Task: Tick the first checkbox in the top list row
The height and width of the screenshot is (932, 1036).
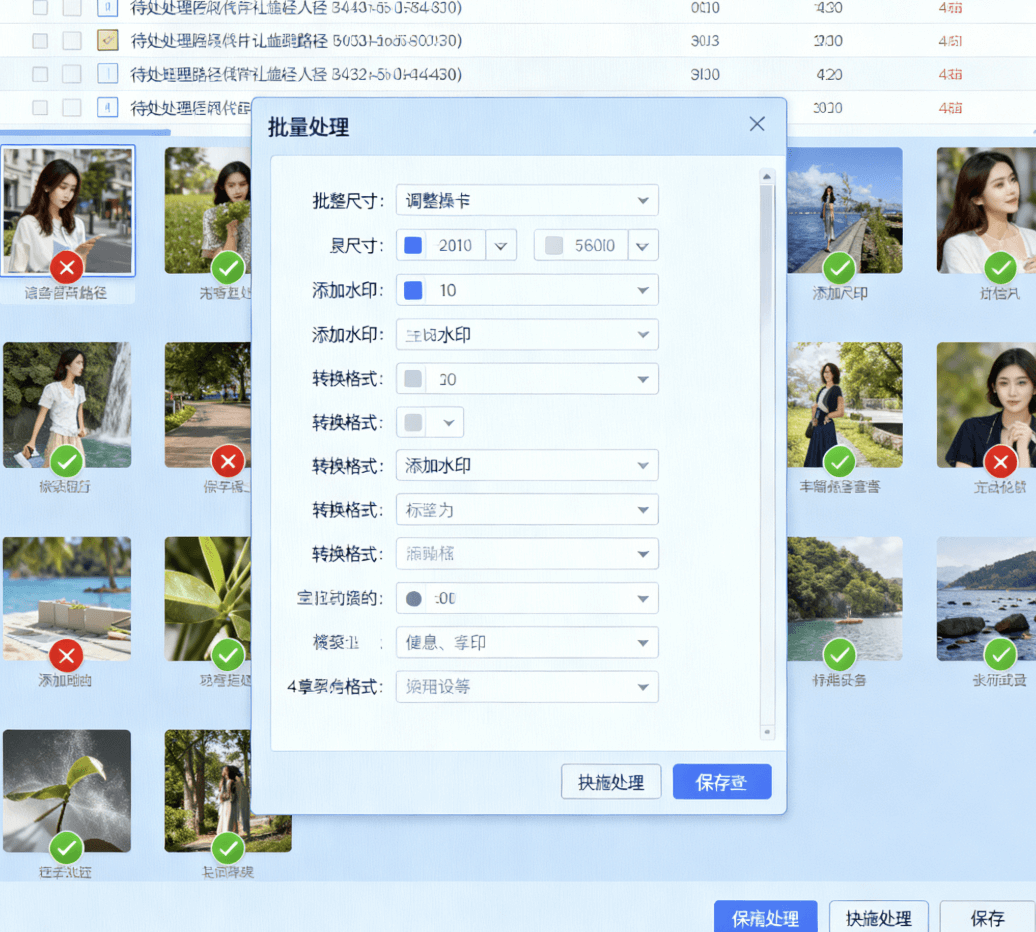Action: point(40,8)
